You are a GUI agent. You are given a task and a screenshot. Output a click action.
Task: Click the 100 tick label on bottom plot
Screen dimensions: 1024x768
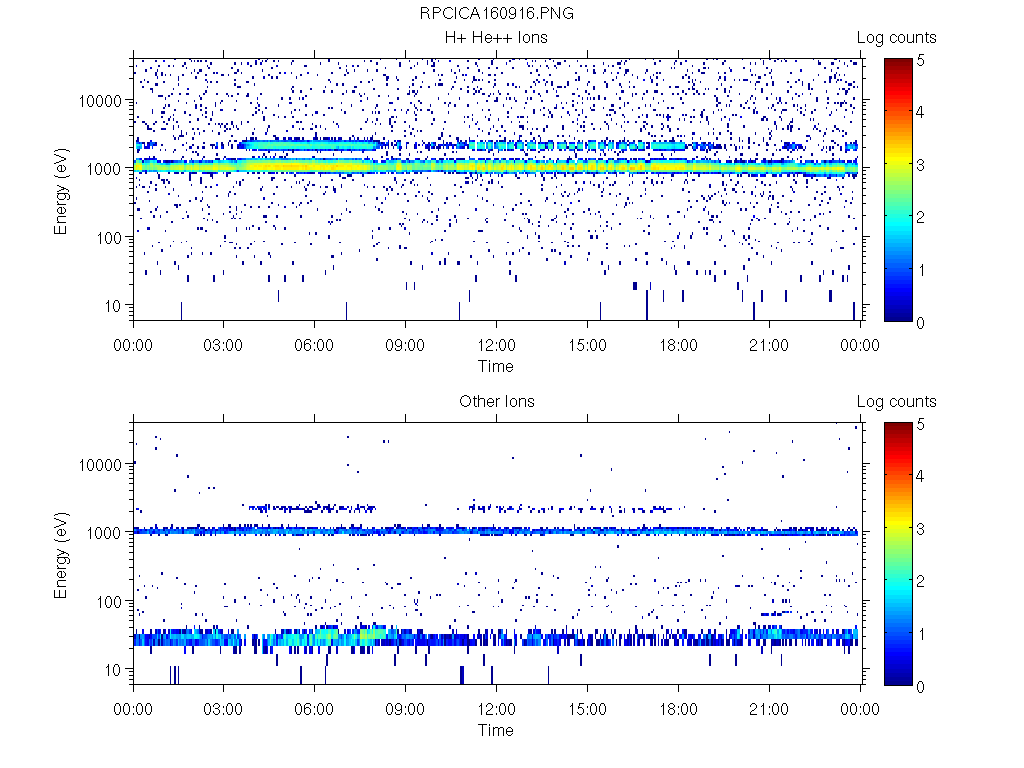[108, 601]
